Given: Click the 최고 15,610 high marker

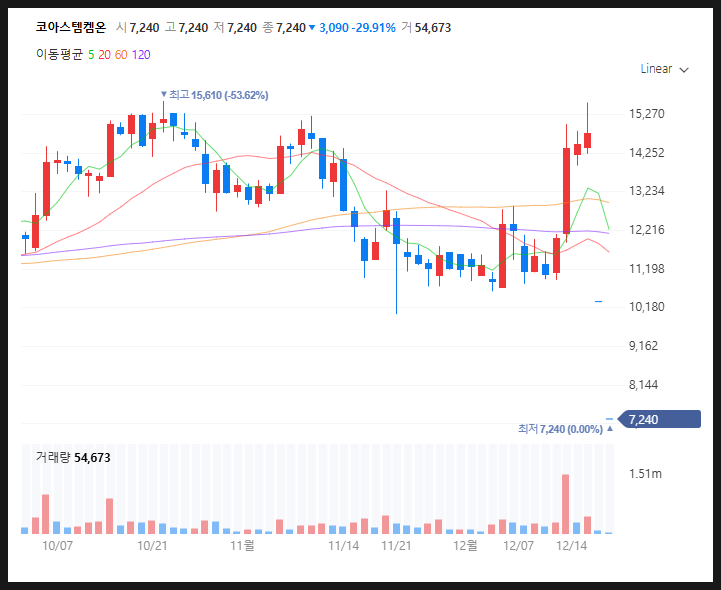Looking at the screenshot, I should pyautogui.click(x=214, y=95).
